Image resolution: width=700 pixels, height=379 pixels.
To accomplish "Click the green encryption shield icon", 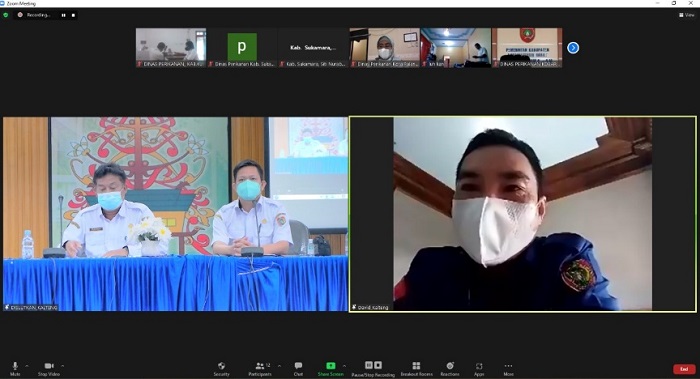I will pyautogui.click(x=6, y=15).
